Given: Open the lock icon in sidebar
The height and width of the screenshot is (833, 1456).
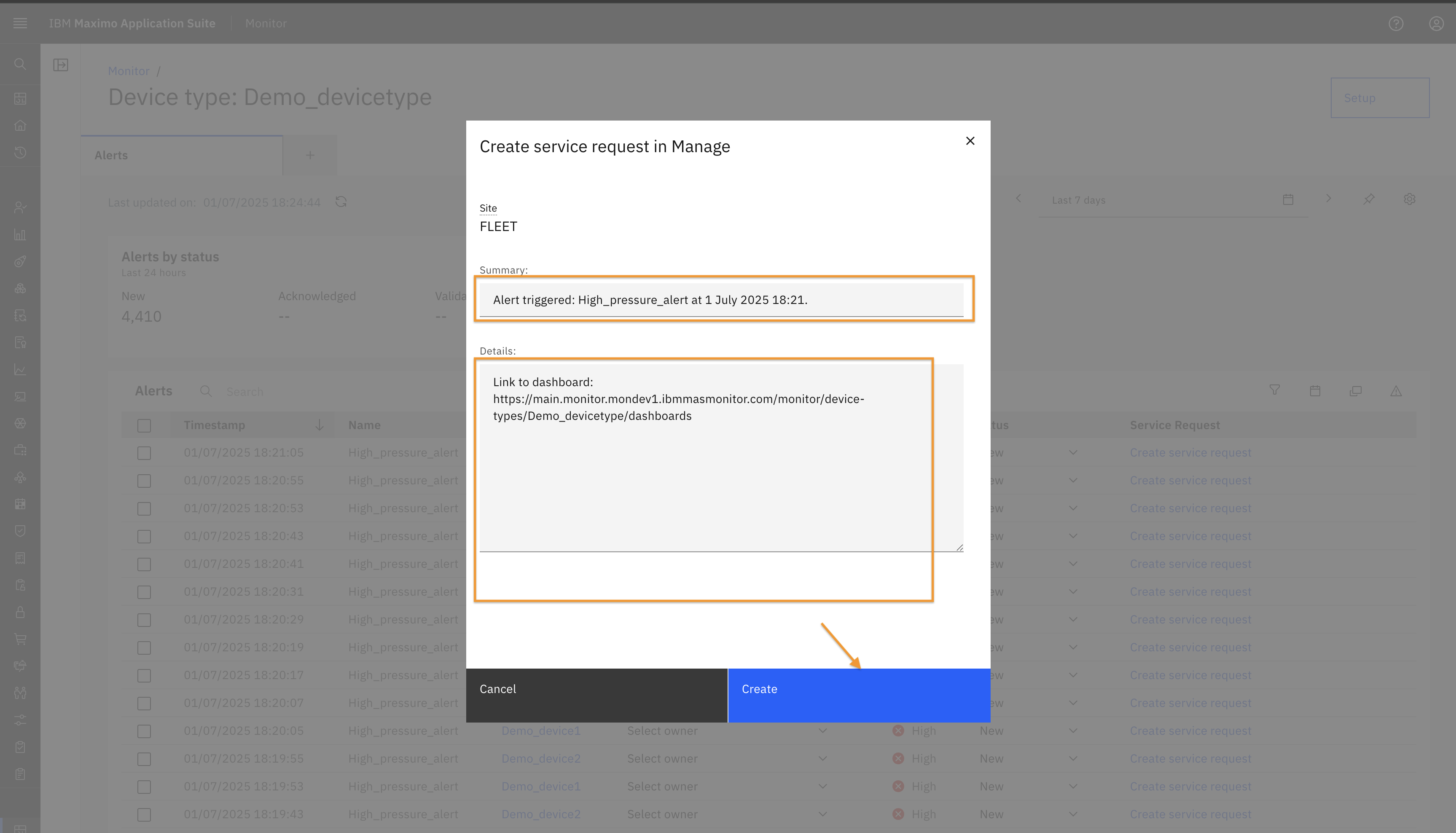Looking at the screenshot, I should point(20,612).
